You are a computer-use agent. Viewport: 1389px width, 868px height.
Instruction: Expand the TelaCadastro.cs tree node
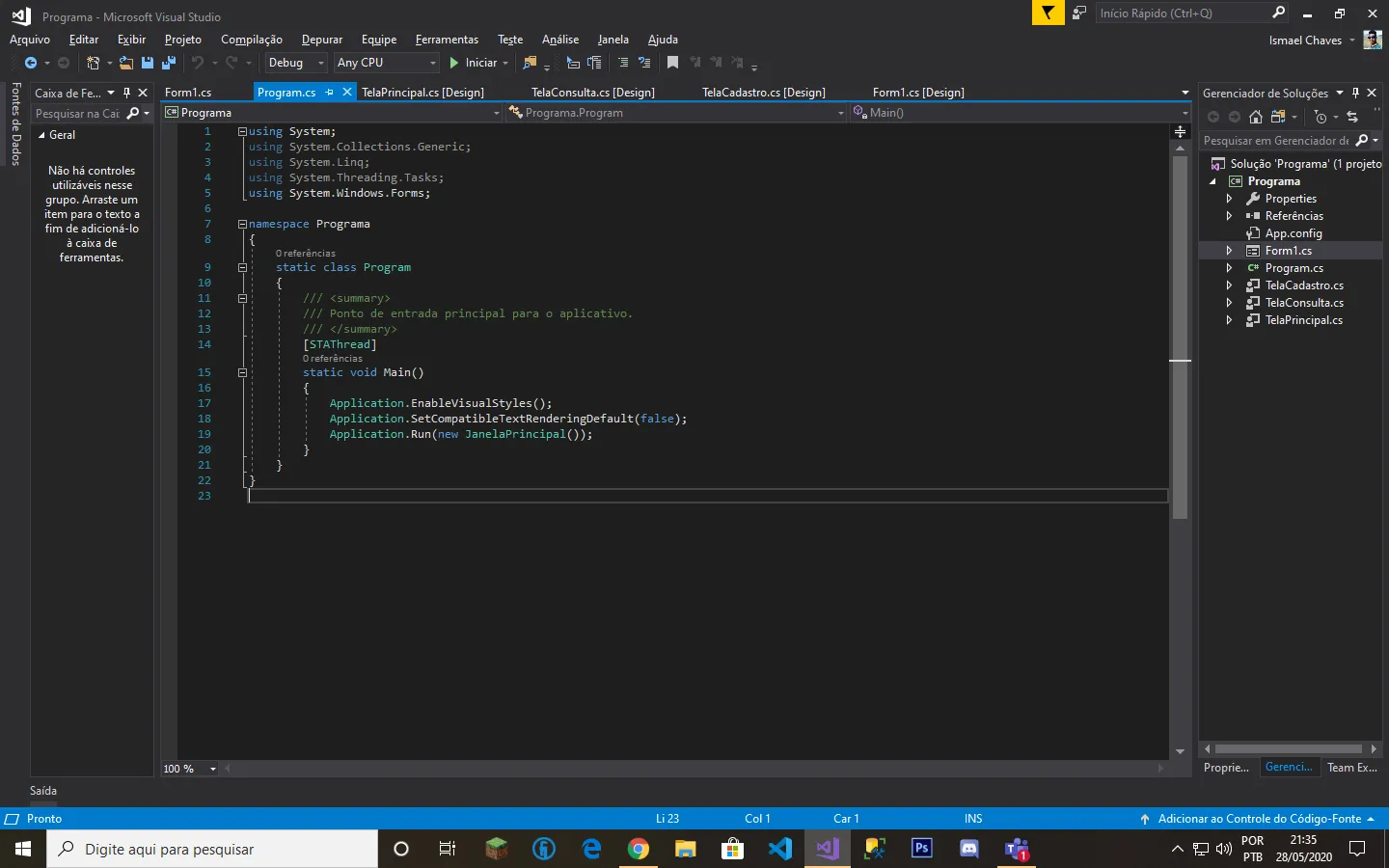tap(1229, 285)
